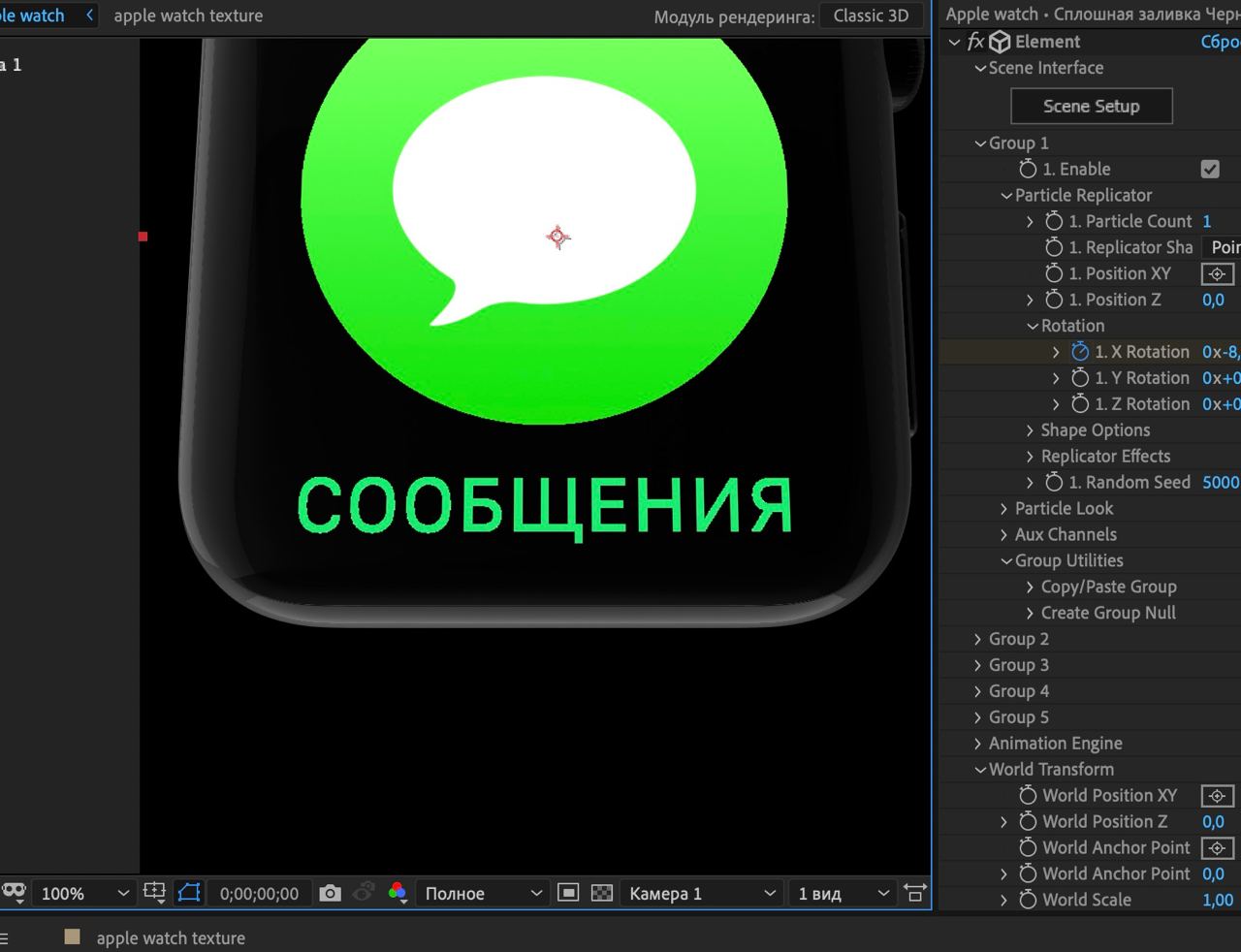
Task: Toggle stopwatch for World Scale
Action: point(1029,900)
